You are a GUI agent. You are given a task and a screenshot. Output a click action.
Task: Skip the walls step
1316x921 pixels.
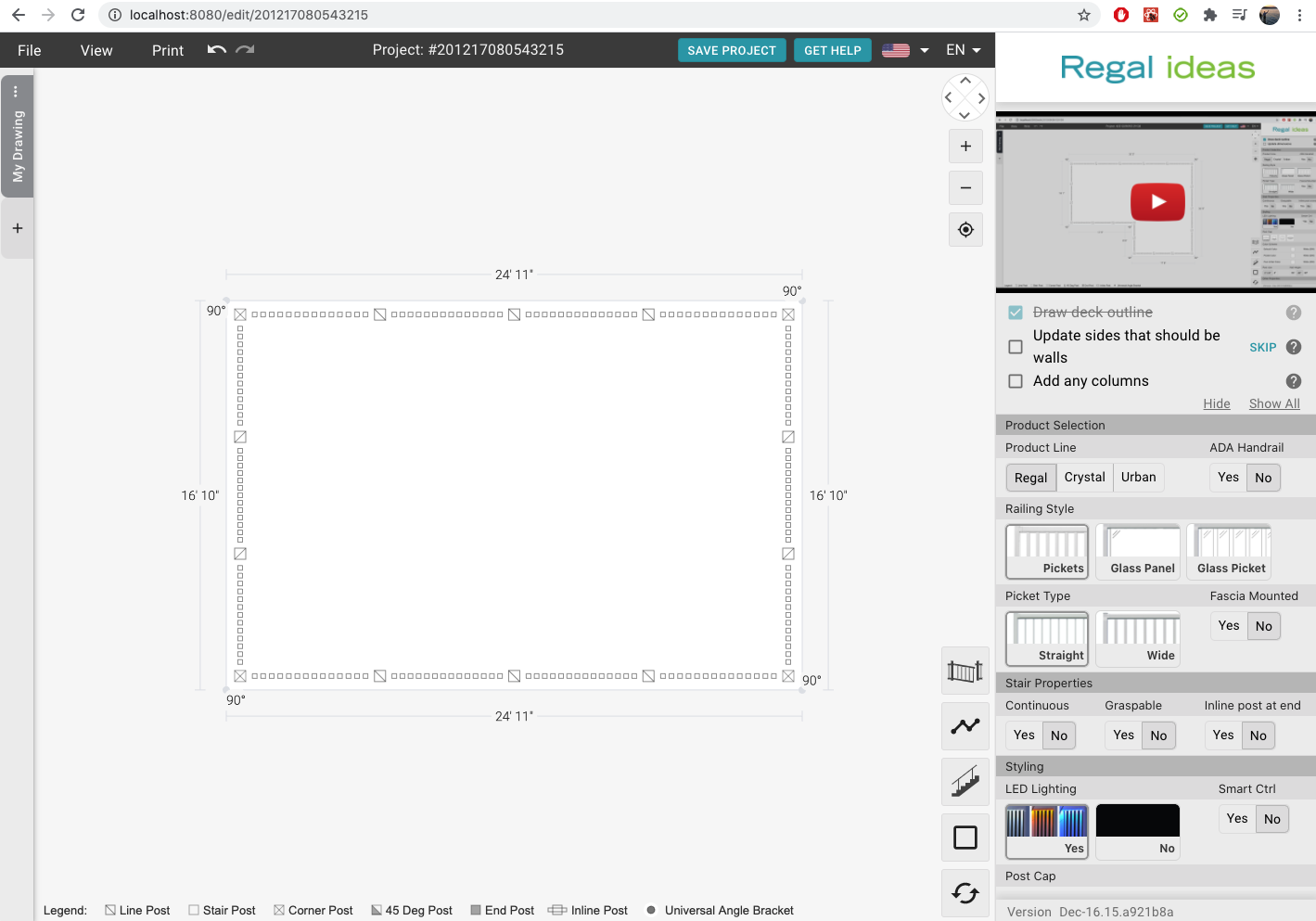[x=1262, y=347]
